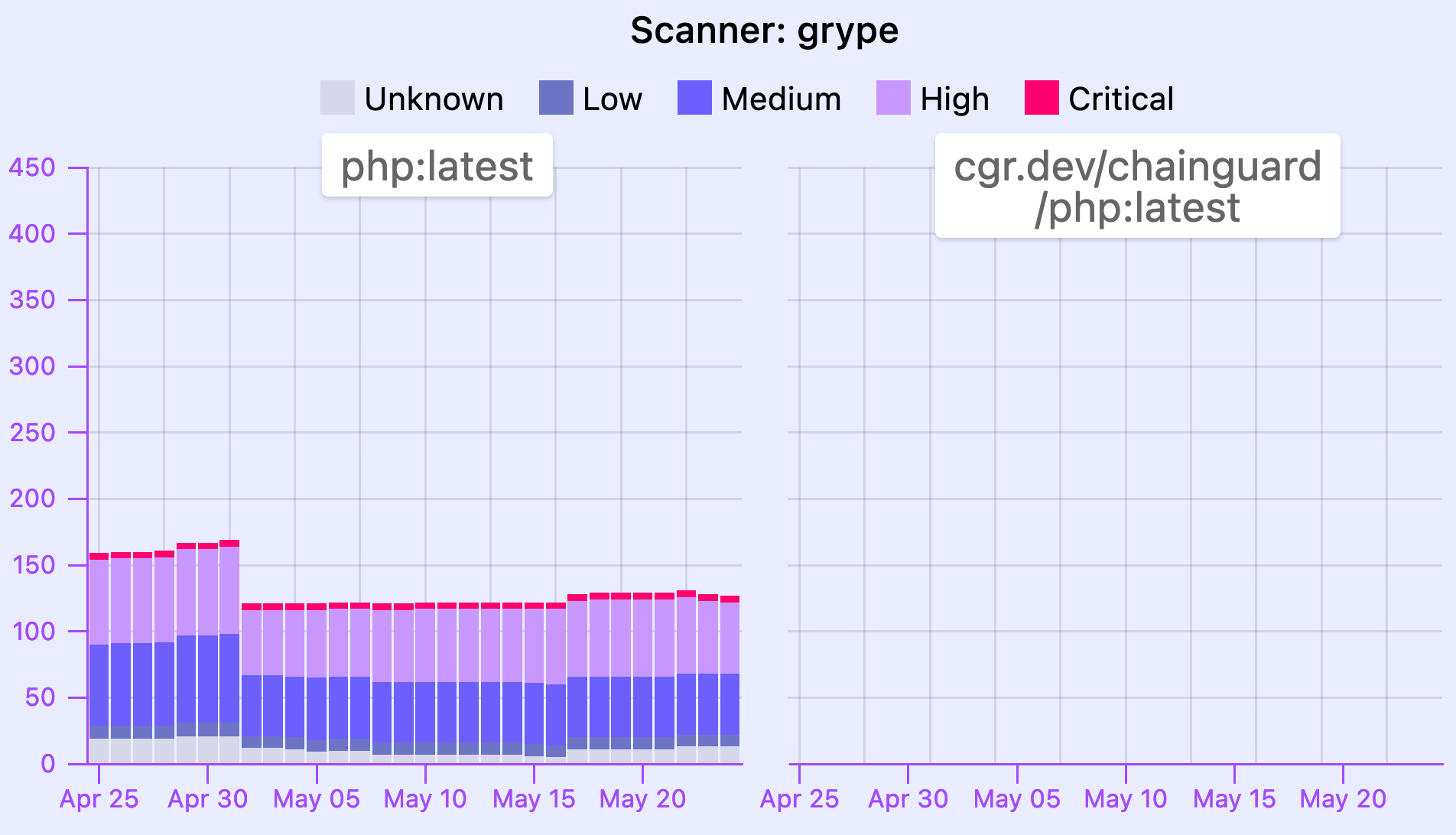Click the May 15 stacked bar in php:latest
This screenshot has height=835, width=1456.
[x=534, y=683]
